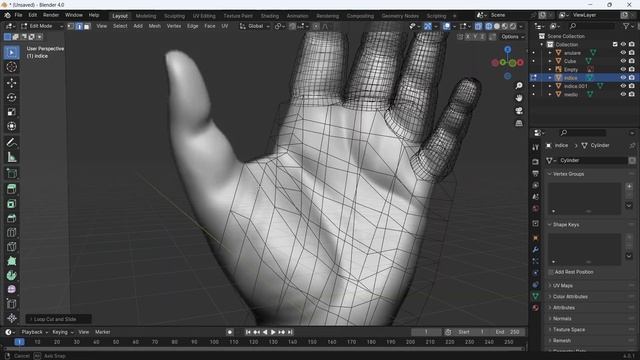Toggle camera view icon in viewport
The height and width of the screenshot is (360, 640).
pyautogui.click(x=519, y=111)
